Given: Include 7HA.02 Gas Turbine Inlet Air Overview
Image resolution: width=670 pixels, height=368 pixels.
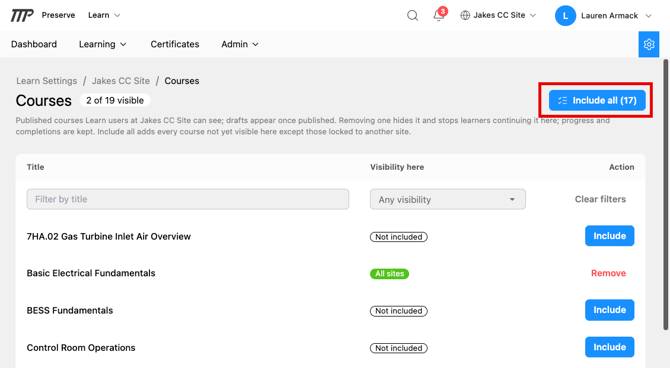Looking at the screenshot, I should [609, 236].
